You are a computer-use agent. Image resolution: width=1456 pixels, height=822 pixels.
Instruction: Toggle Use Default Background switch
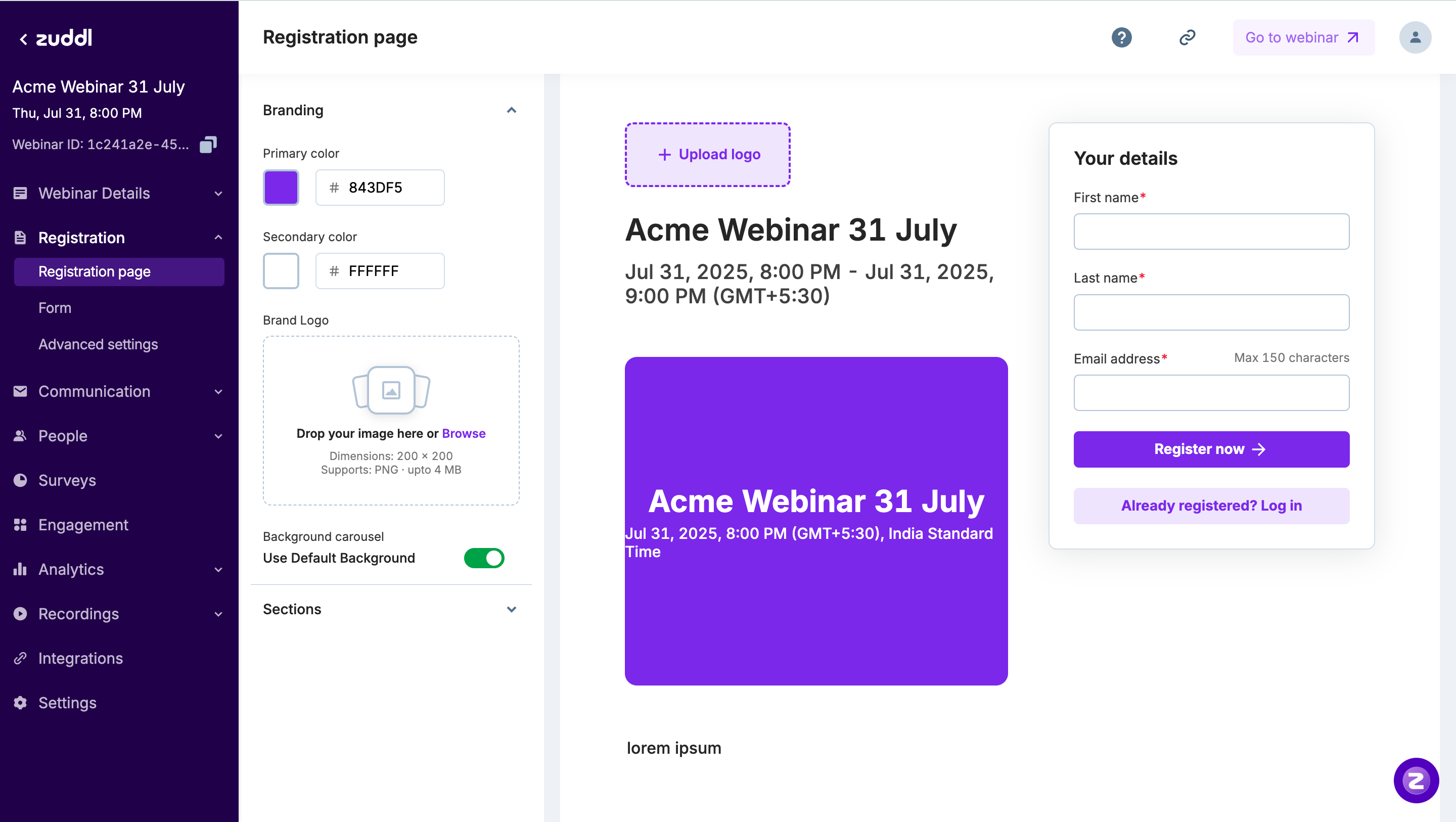(484, 558)
